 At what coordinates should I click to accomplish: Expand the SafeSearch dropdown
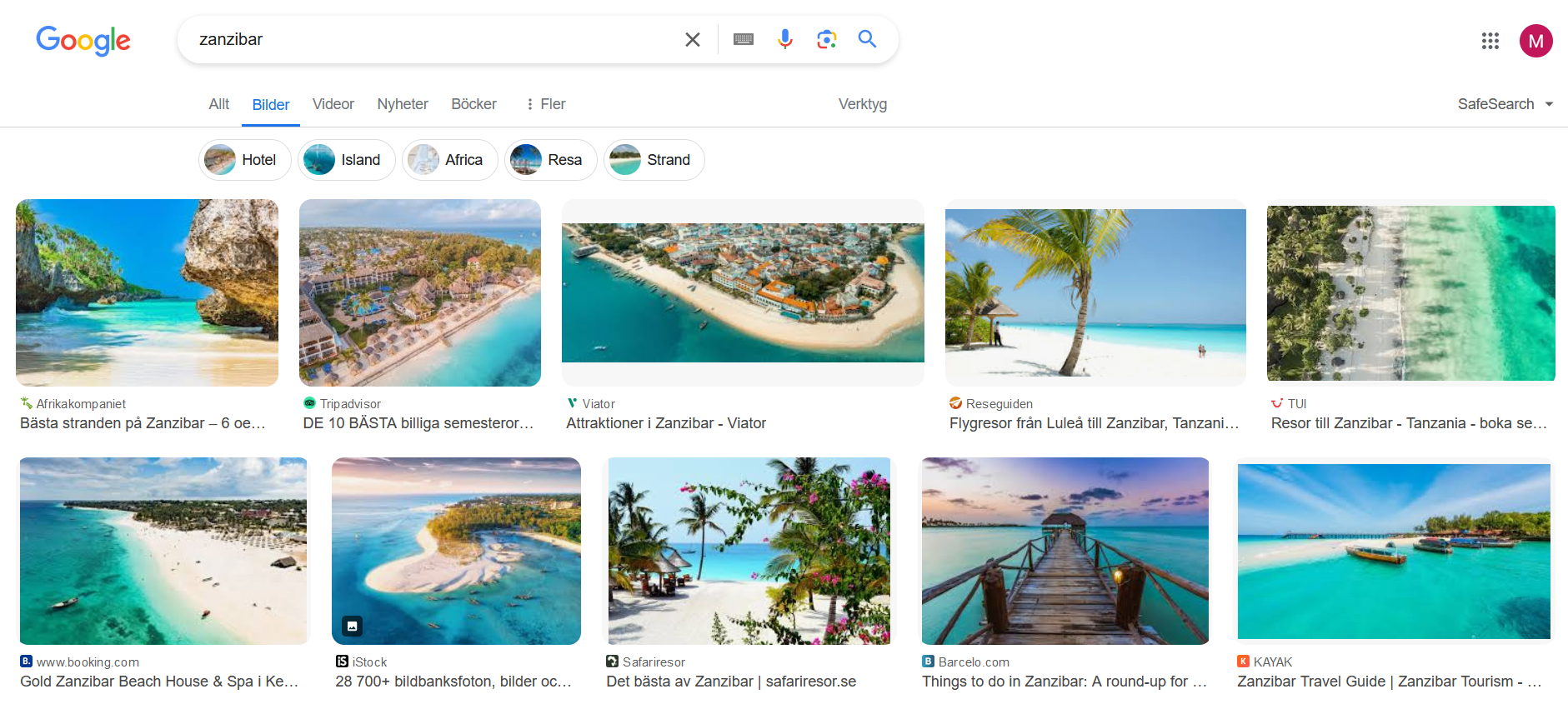tap(1505, 104)
